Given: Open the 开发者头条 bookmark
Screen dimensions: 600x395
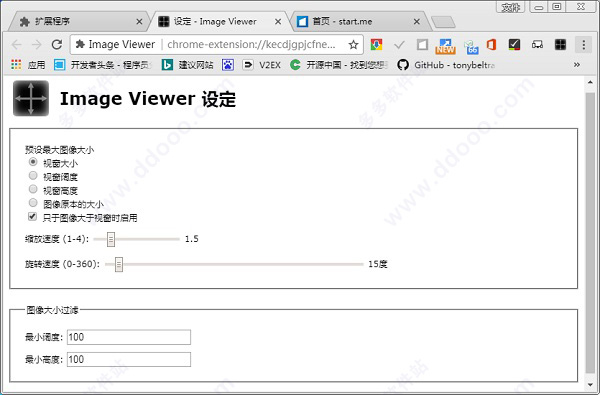Looking at the screenshot, I should 103,65.
